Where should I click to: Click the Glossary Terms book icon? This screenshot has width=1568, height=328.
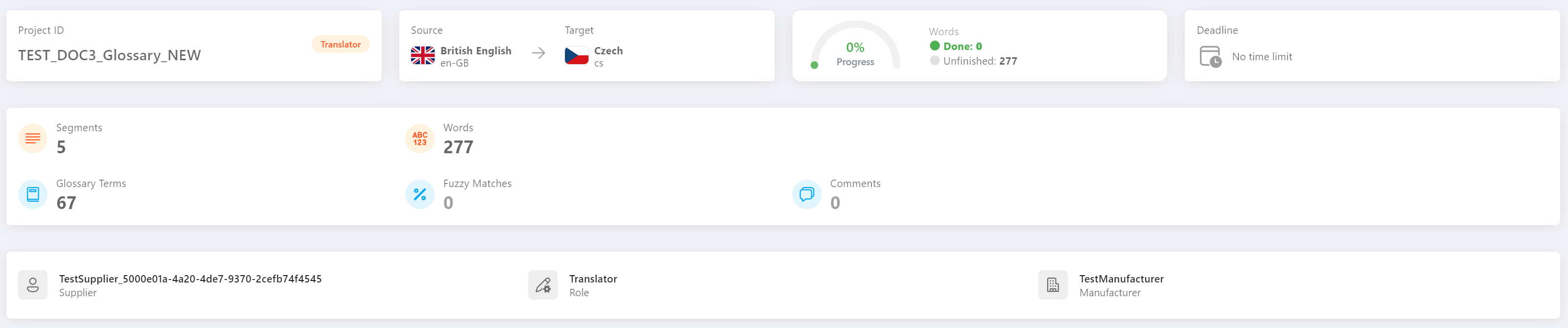point(33,194)
